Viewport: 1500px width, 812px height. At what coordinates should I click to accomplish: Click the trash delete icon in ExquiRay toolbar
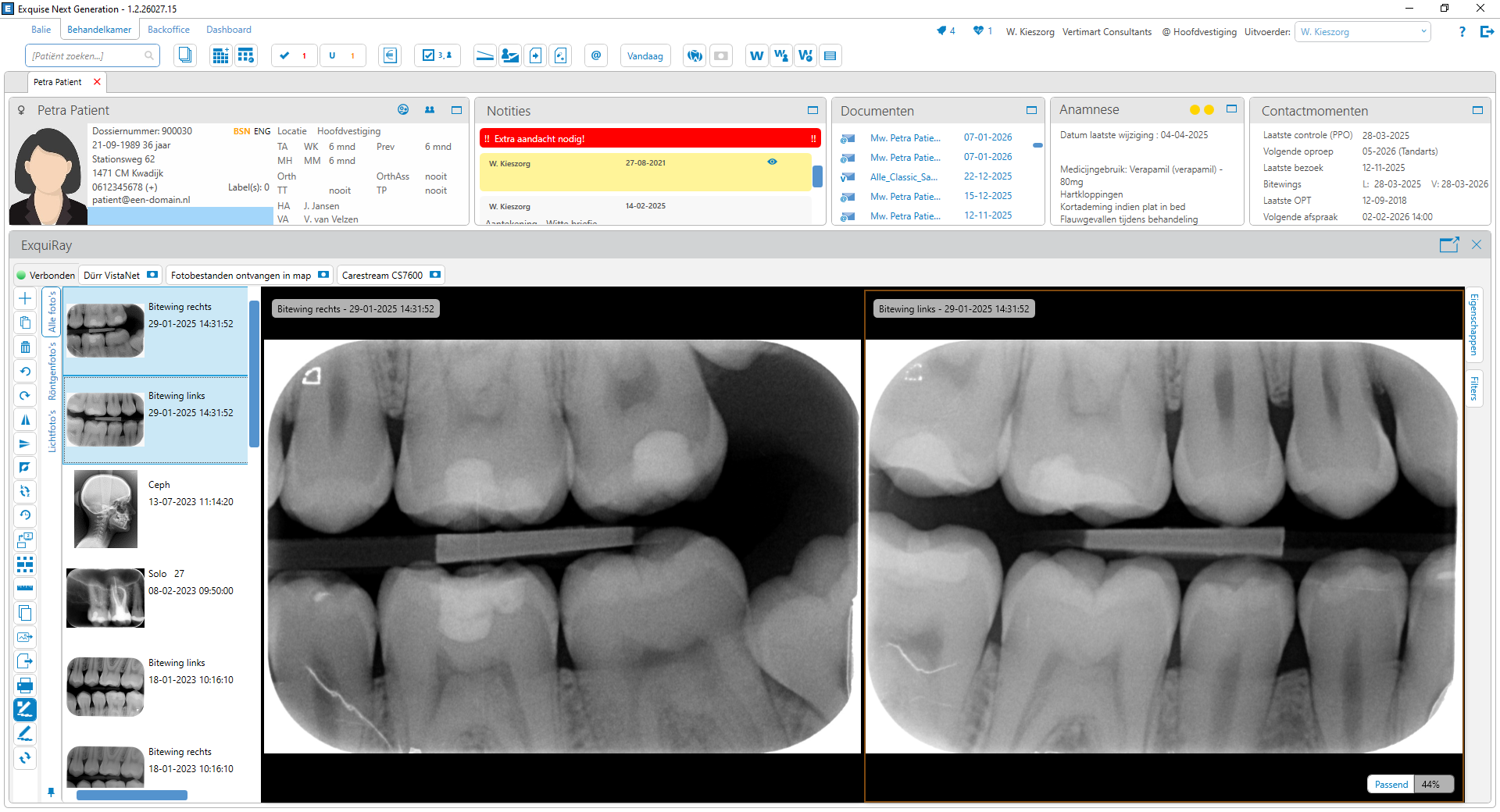pos(25,347)
